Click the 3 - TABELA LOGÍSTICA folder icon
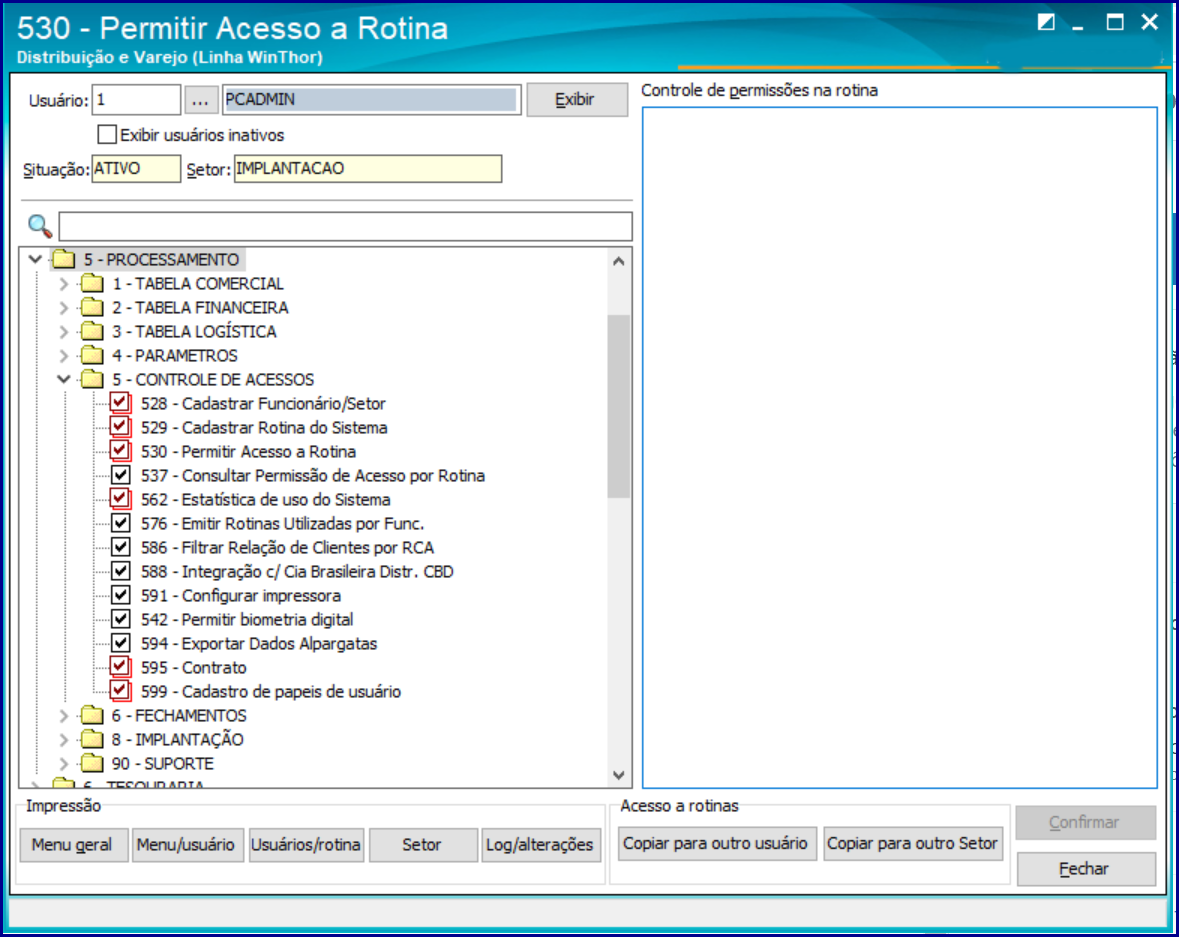The image size is (1179, 937). tap(92, 332)
